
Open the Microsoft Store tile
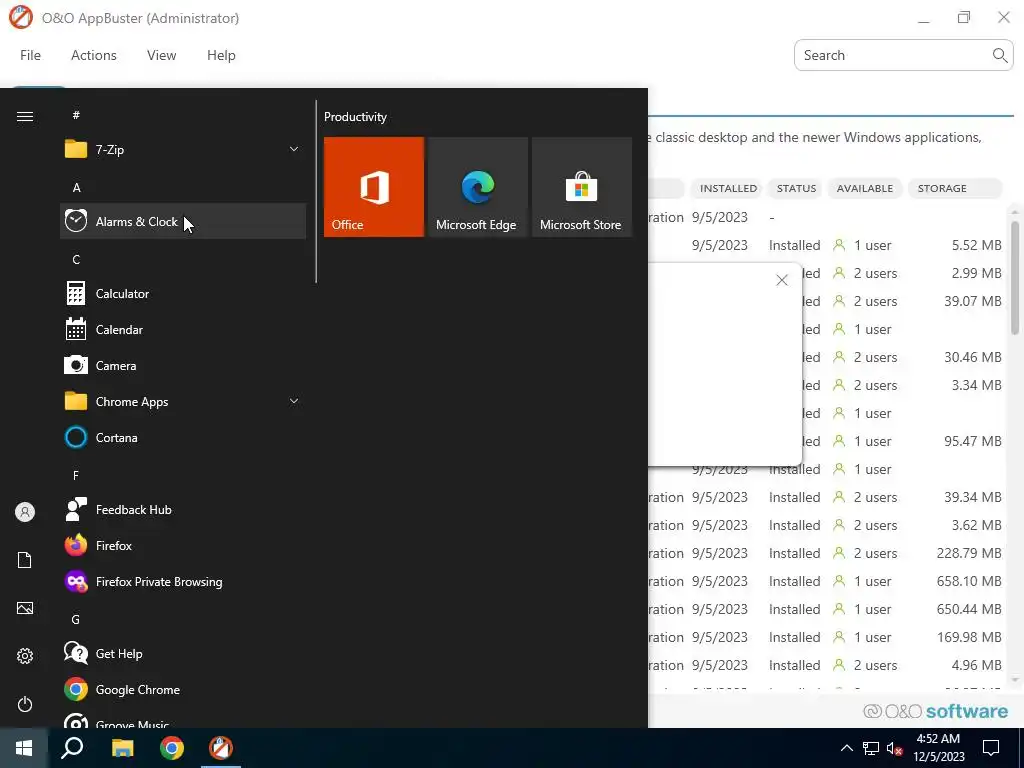click(582, 187)
